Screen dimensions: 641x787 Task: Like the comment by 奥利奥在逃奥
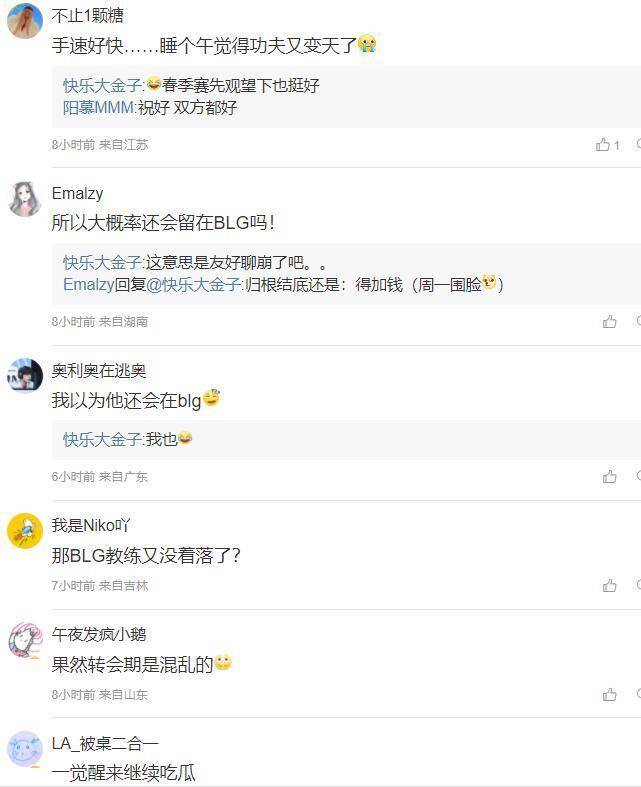coord(610,477)
